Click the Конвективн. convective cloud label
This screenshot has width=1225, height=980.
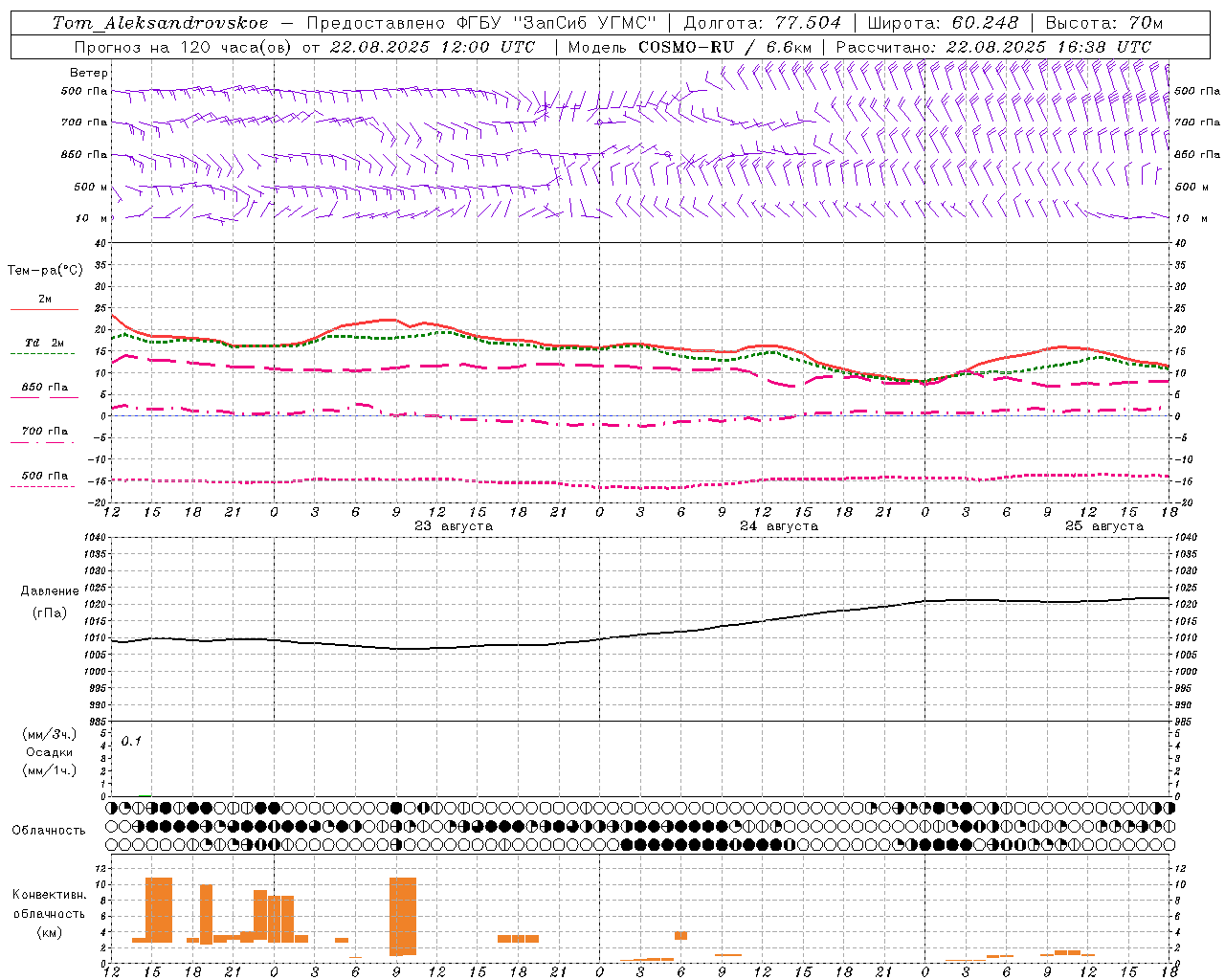coord(49,895)
